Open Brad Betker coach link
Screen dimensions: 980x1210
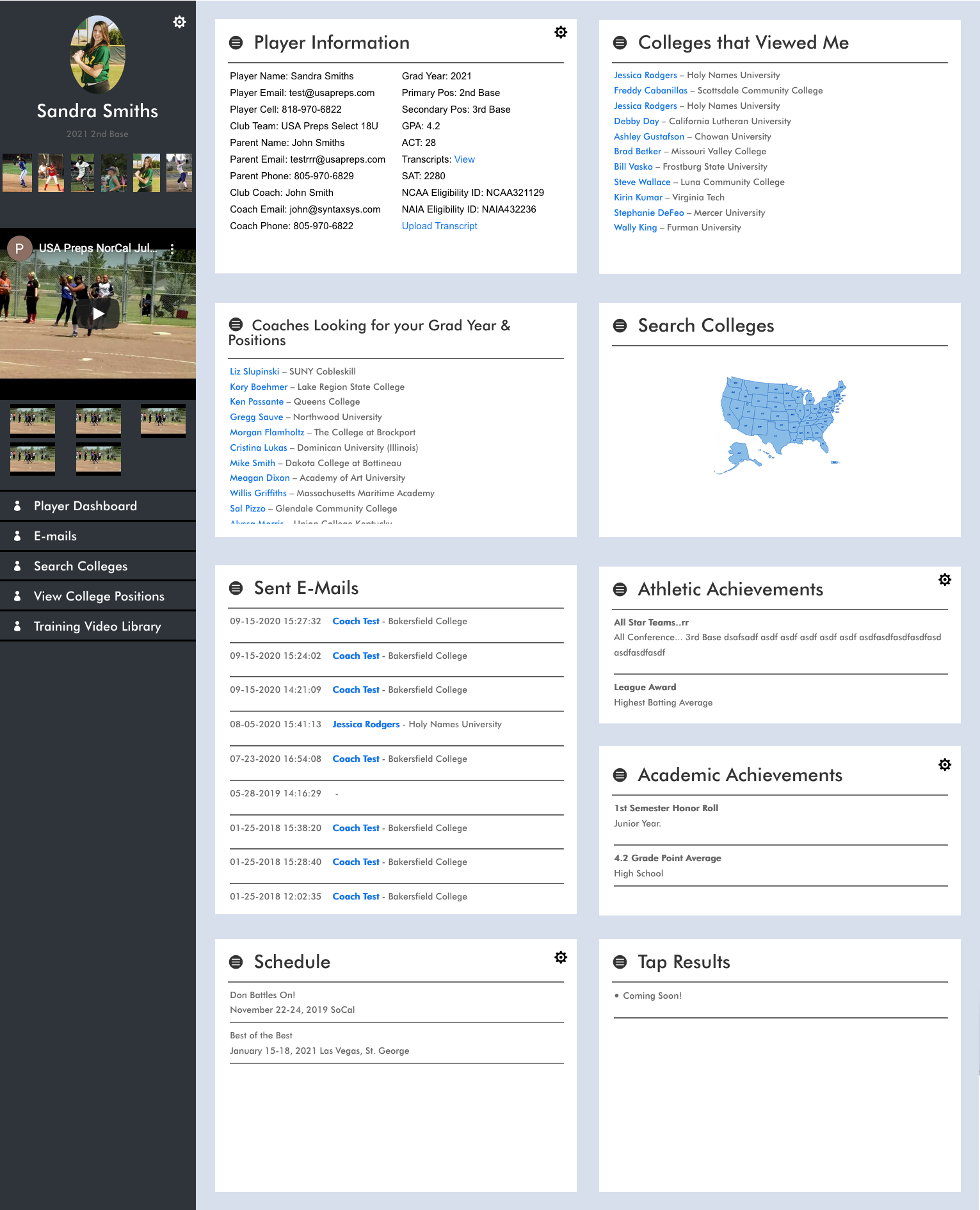tap(638, 151)
